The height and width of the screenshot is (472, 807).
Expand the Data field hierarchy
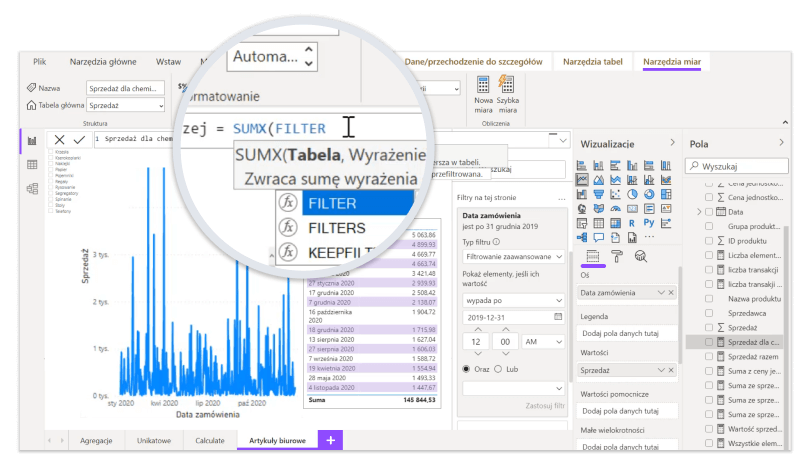click(699, 212)
